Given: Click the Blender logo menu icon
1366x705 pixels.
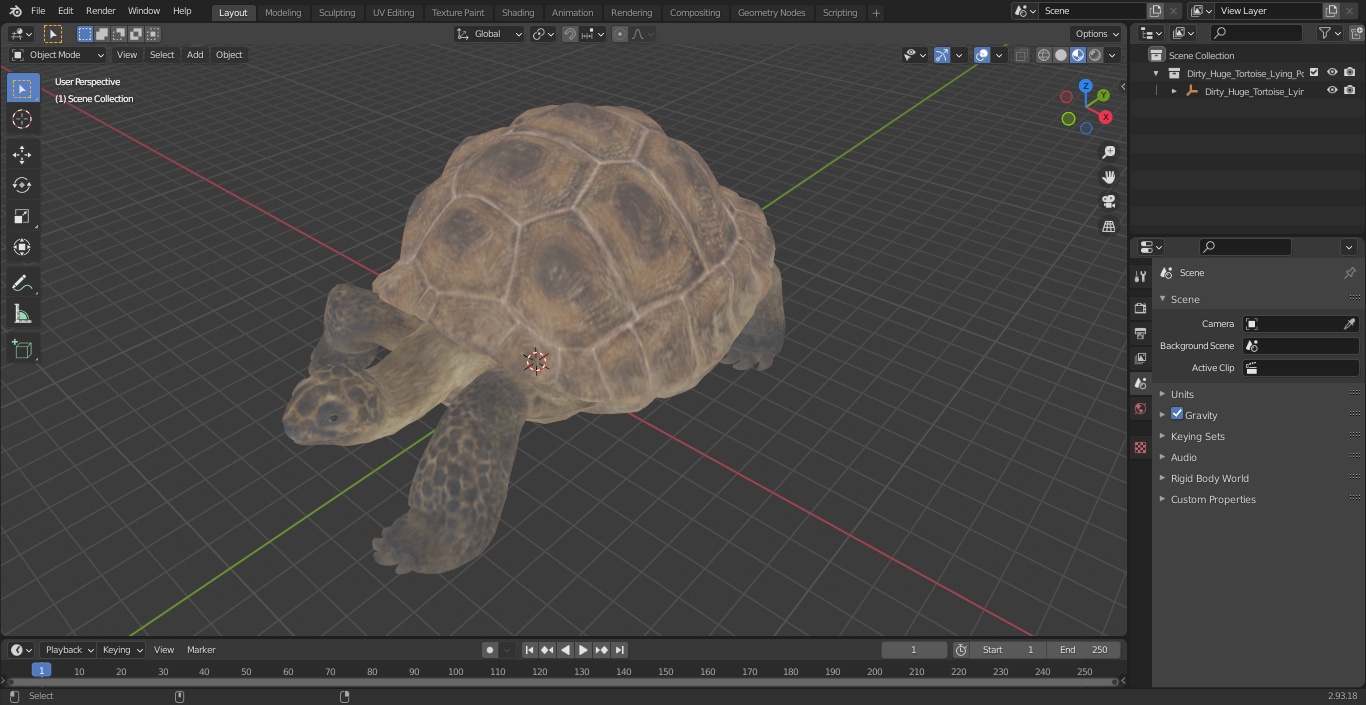Looking at the screenshot, I should (14, 11).
